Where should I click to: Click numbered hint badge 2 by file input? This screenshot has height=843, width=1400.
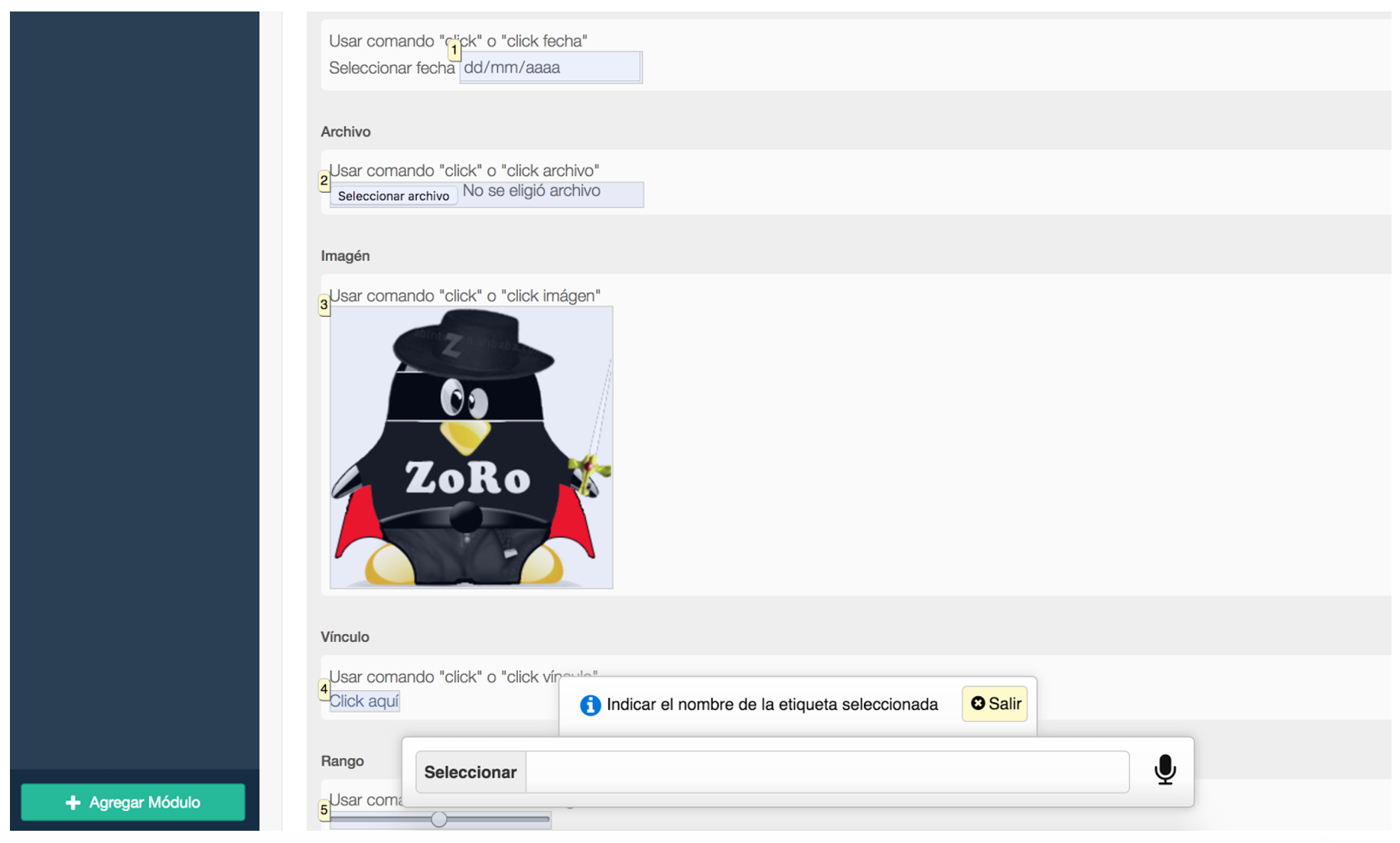coord(324,181)
